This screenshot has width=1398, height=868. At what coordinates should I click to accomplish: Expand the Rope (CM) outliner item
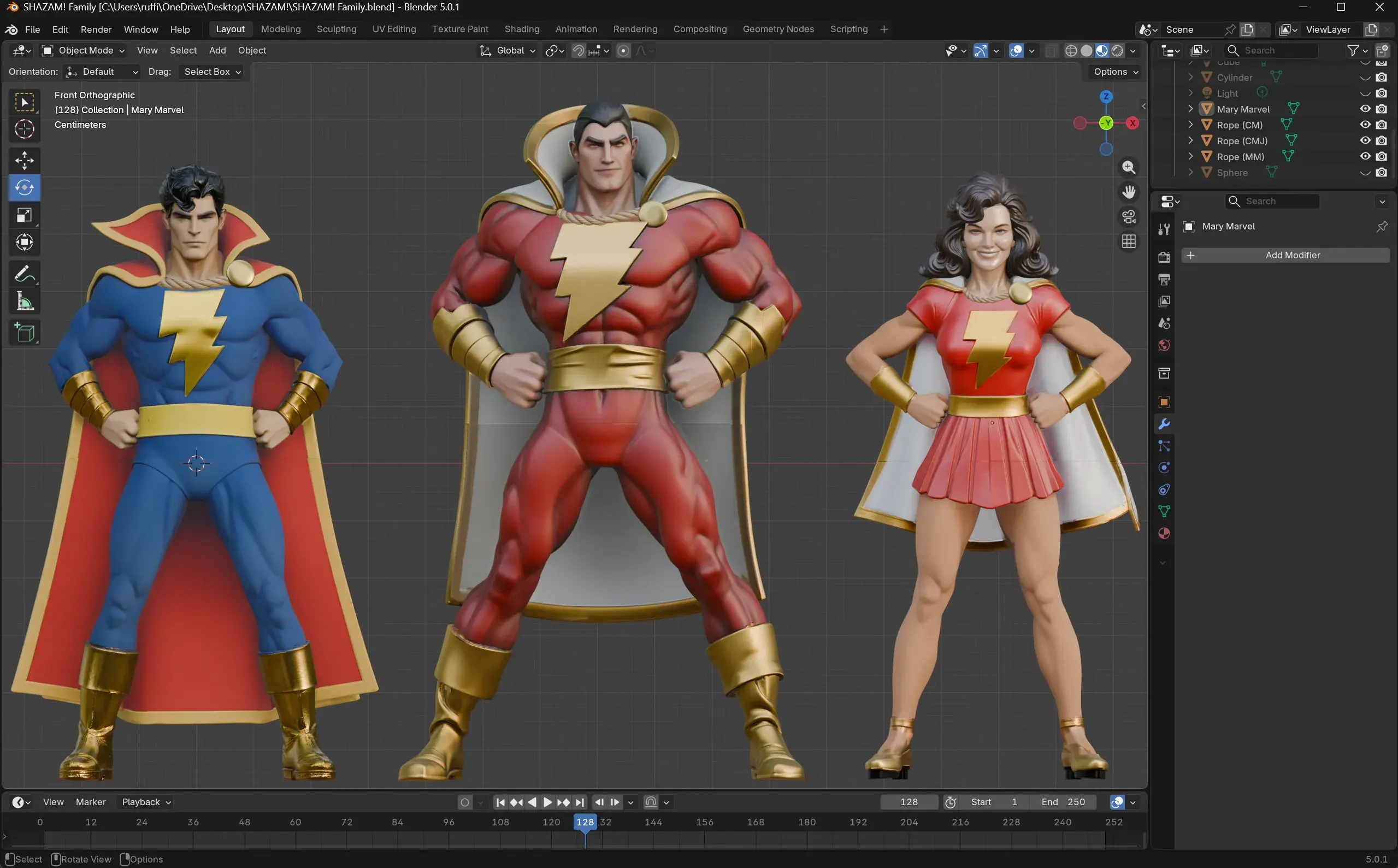coord(1190,125)
